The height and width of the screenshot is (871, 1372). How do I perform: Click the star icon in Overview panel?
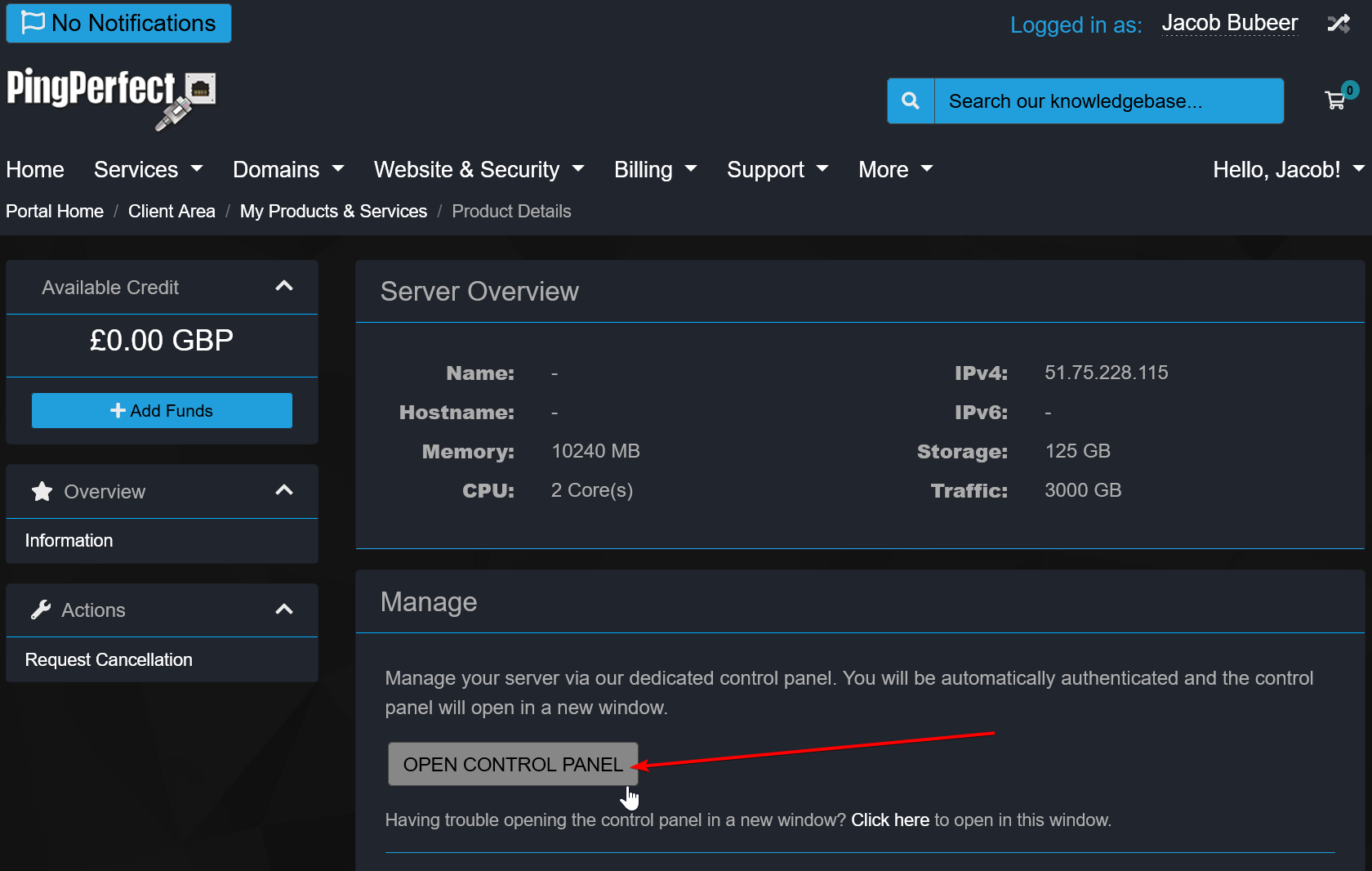point(42,492)
